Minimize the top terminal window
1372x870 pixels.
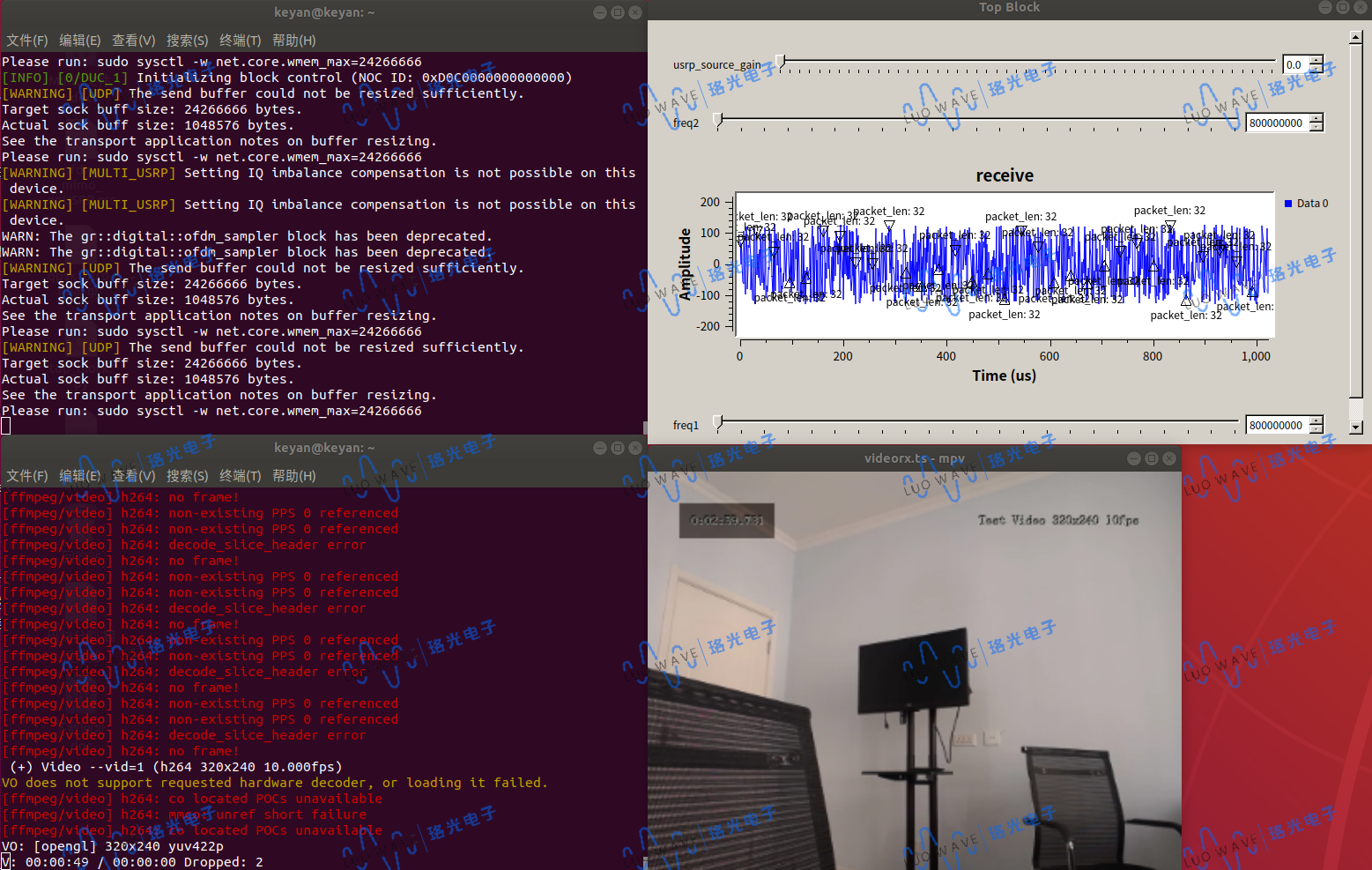(600, 12)
